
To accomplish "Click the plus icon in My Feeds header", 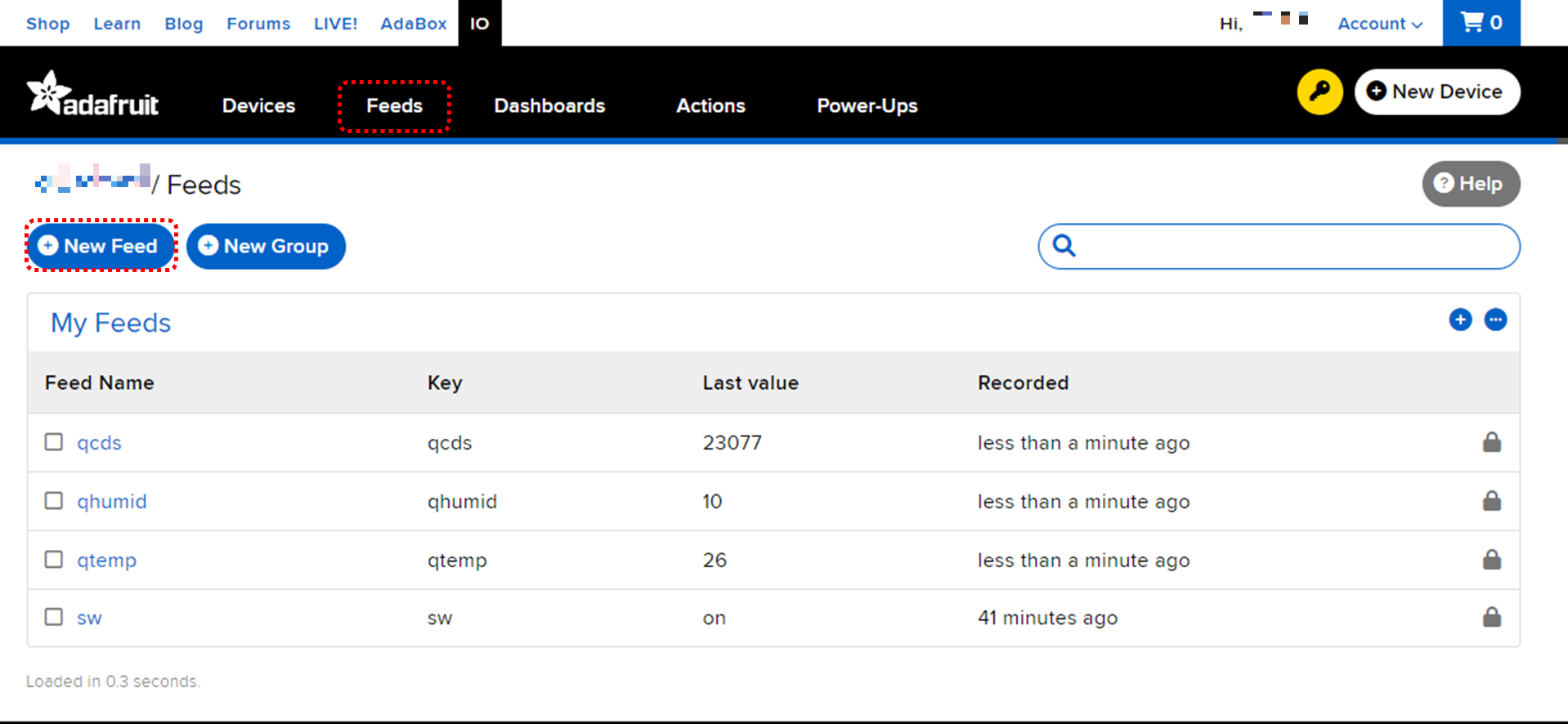I will click(x=1460, y=320).
